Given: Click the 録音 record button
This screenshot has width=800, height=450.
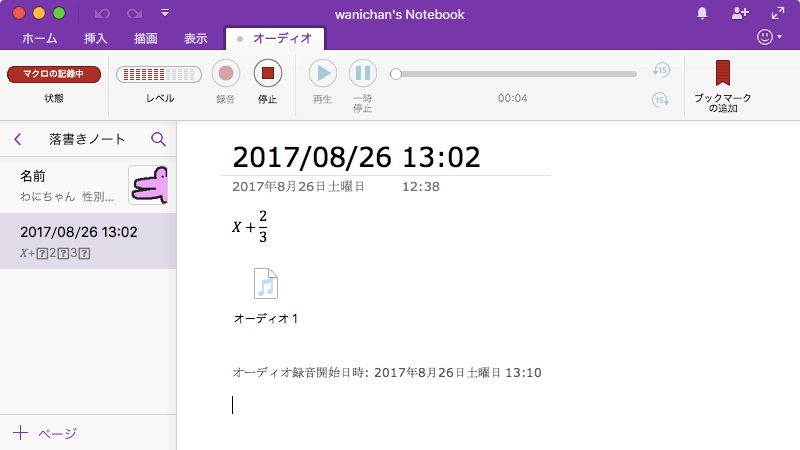Looking at the screenshot, I should 226,73.
